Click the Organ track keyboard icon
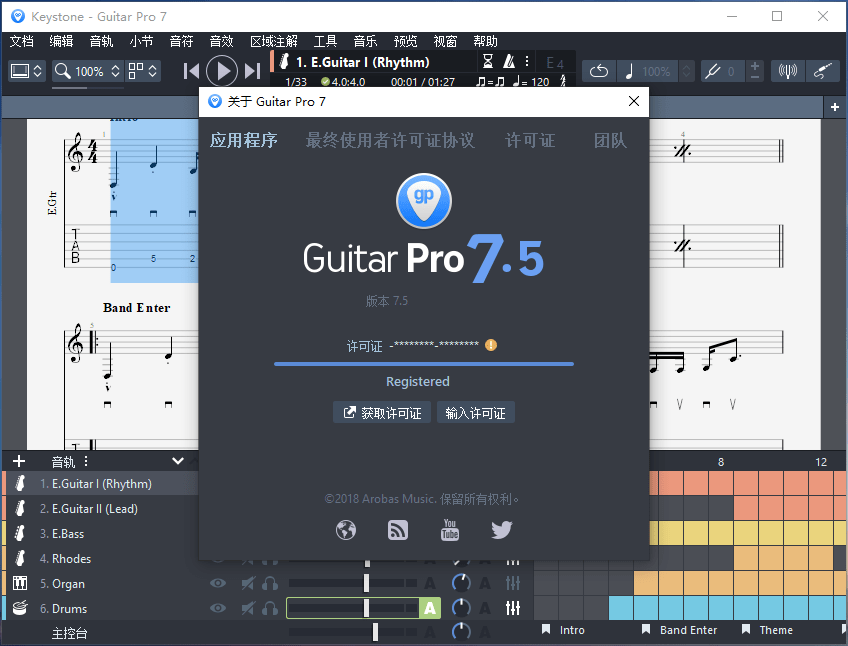Screen dimensions: 848x646 tap(19, 583)
